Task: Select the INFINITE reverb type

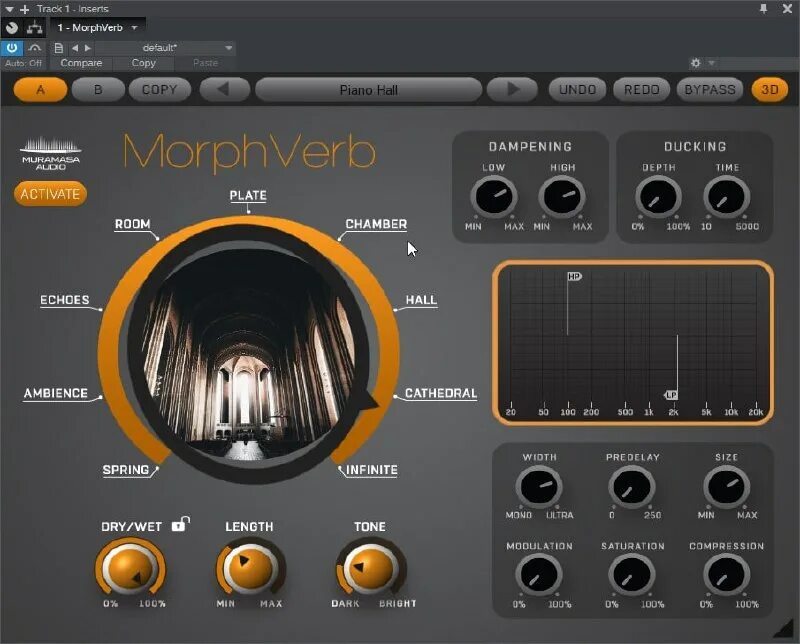Action: [x=371, y=469]
